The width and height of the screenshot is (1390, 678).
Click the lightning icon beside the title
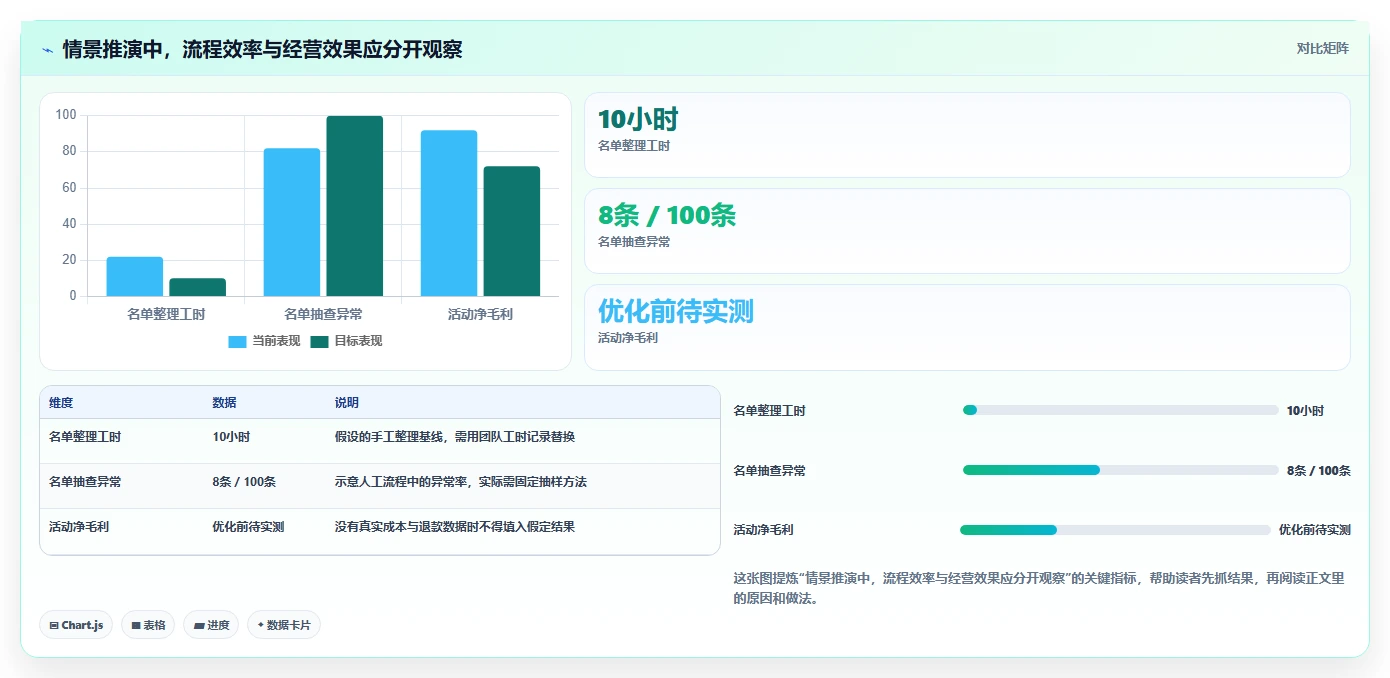point(48,49)
